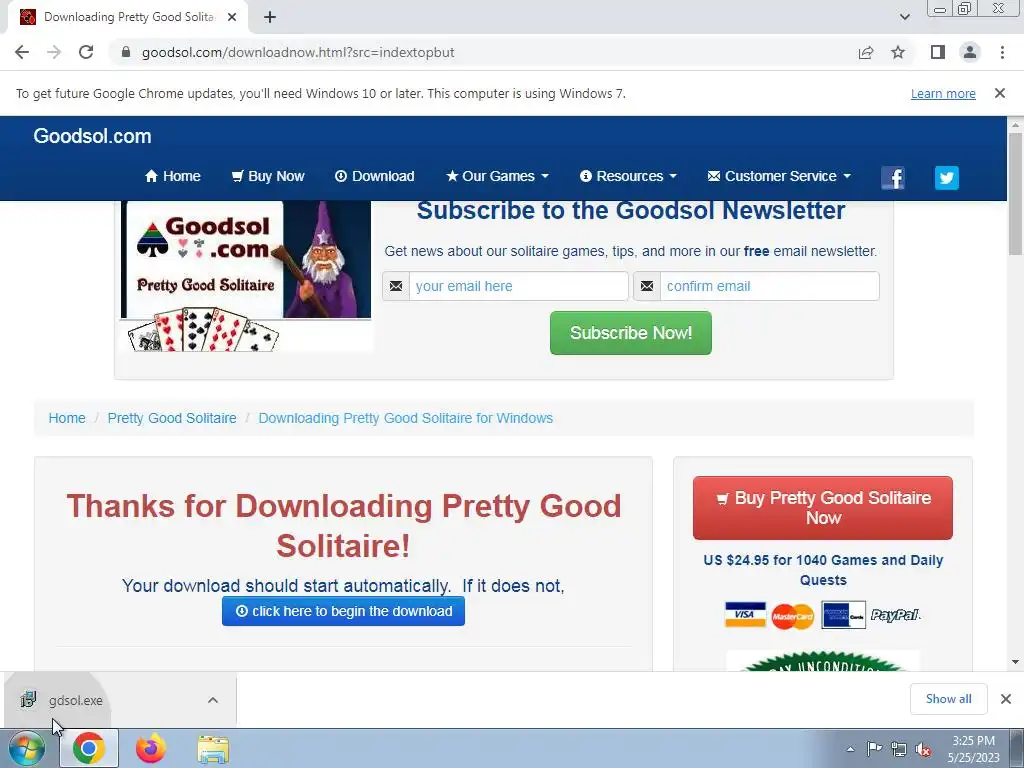Click the page vertical scrollbar thumb

1015,193
